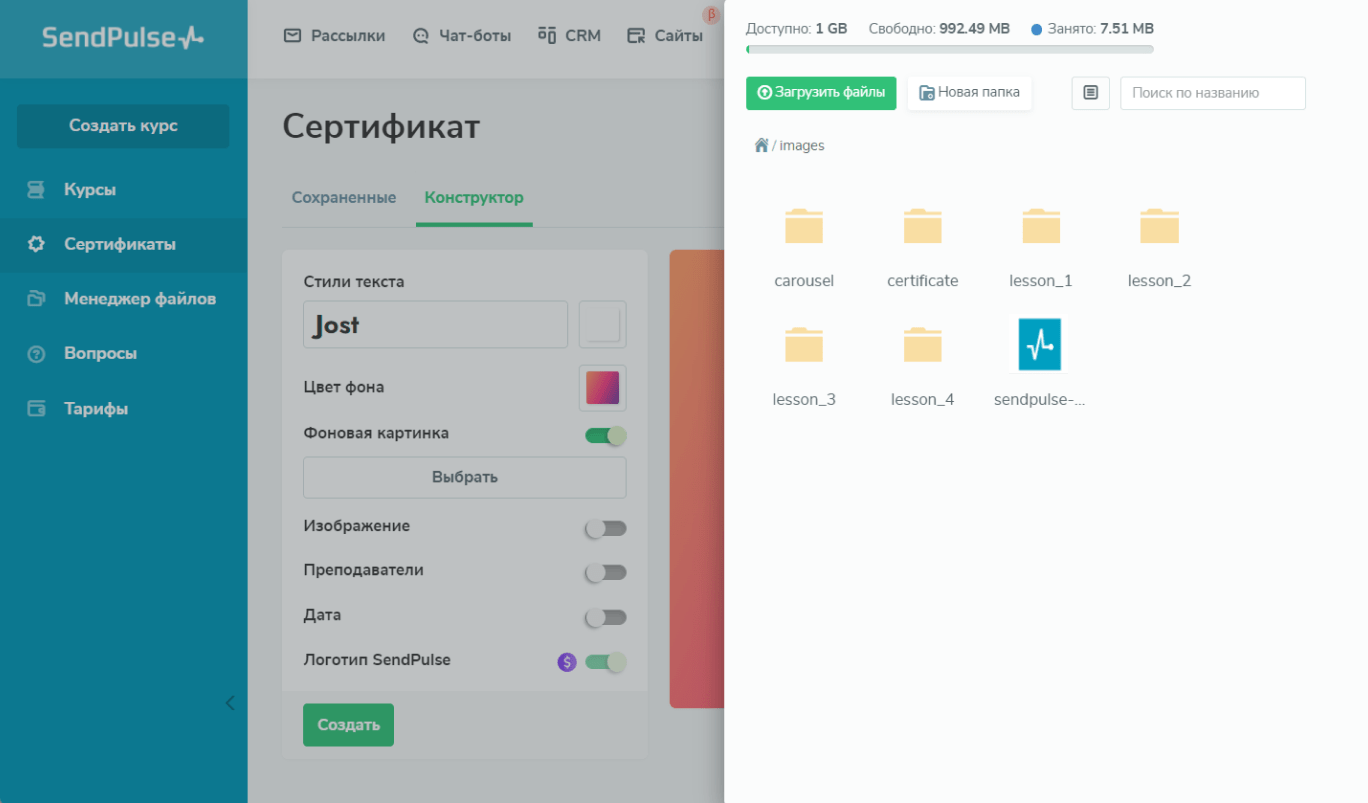1368x803 pixels.
Task: Click the beta badge near Сайты
Action: [x=711, y=15]
